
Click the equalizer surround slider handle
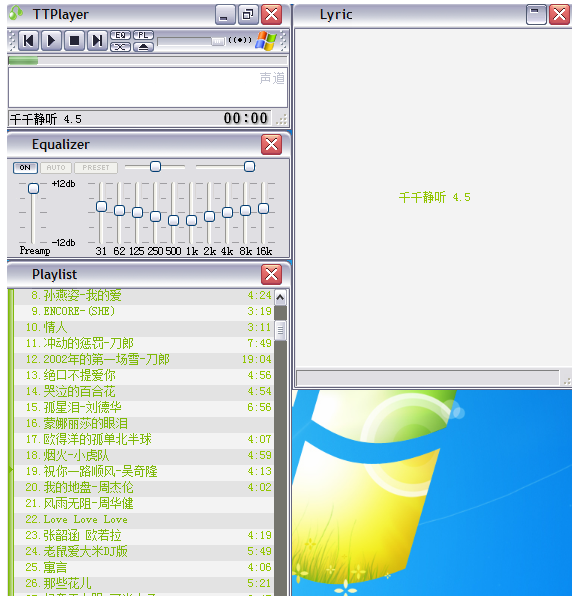click(x=249, y=166)
